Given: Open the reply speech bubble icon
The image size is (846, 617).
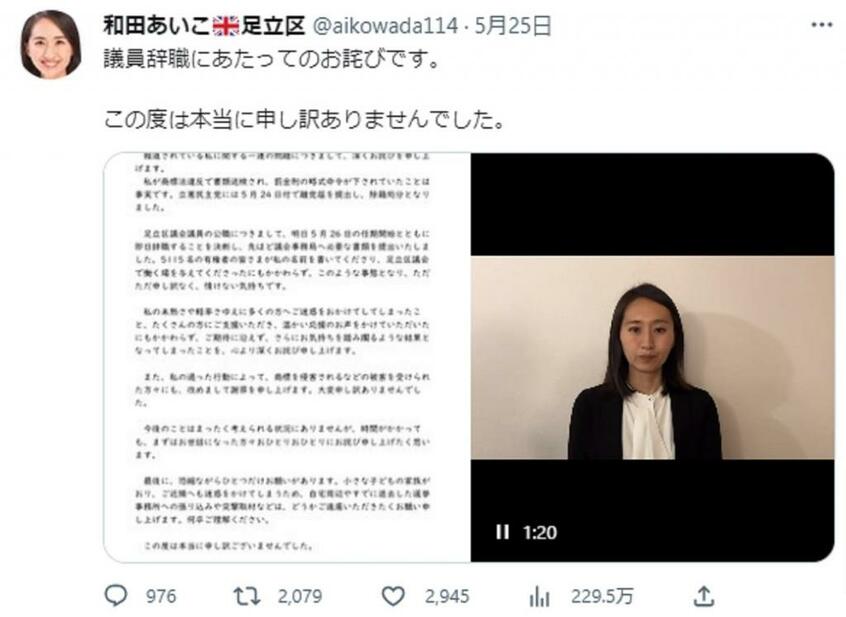Looking at the screenshot, I should pyautogui.click(x=115, y=595).
